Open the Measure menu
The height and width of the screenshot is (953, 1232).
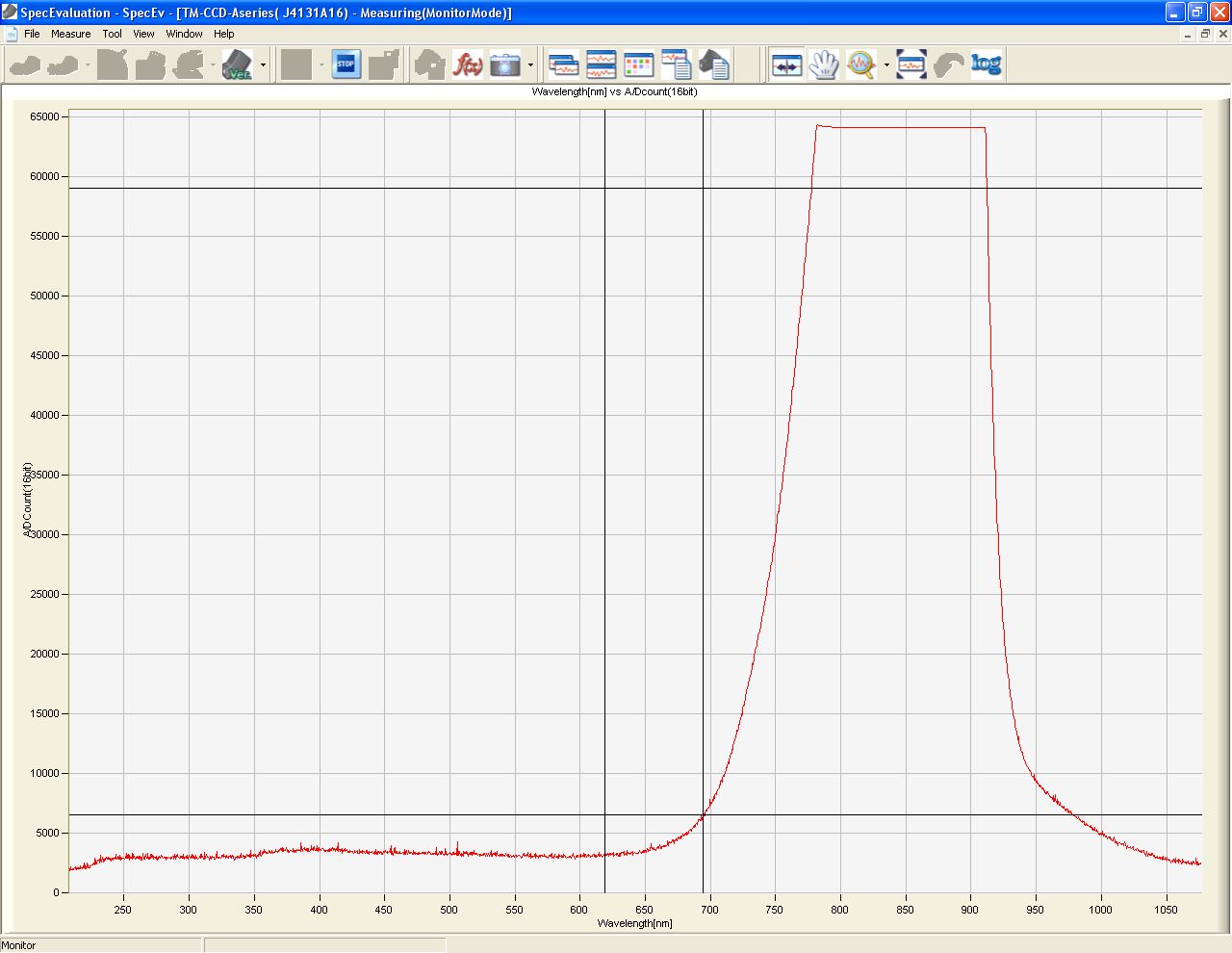coord(70,34)
